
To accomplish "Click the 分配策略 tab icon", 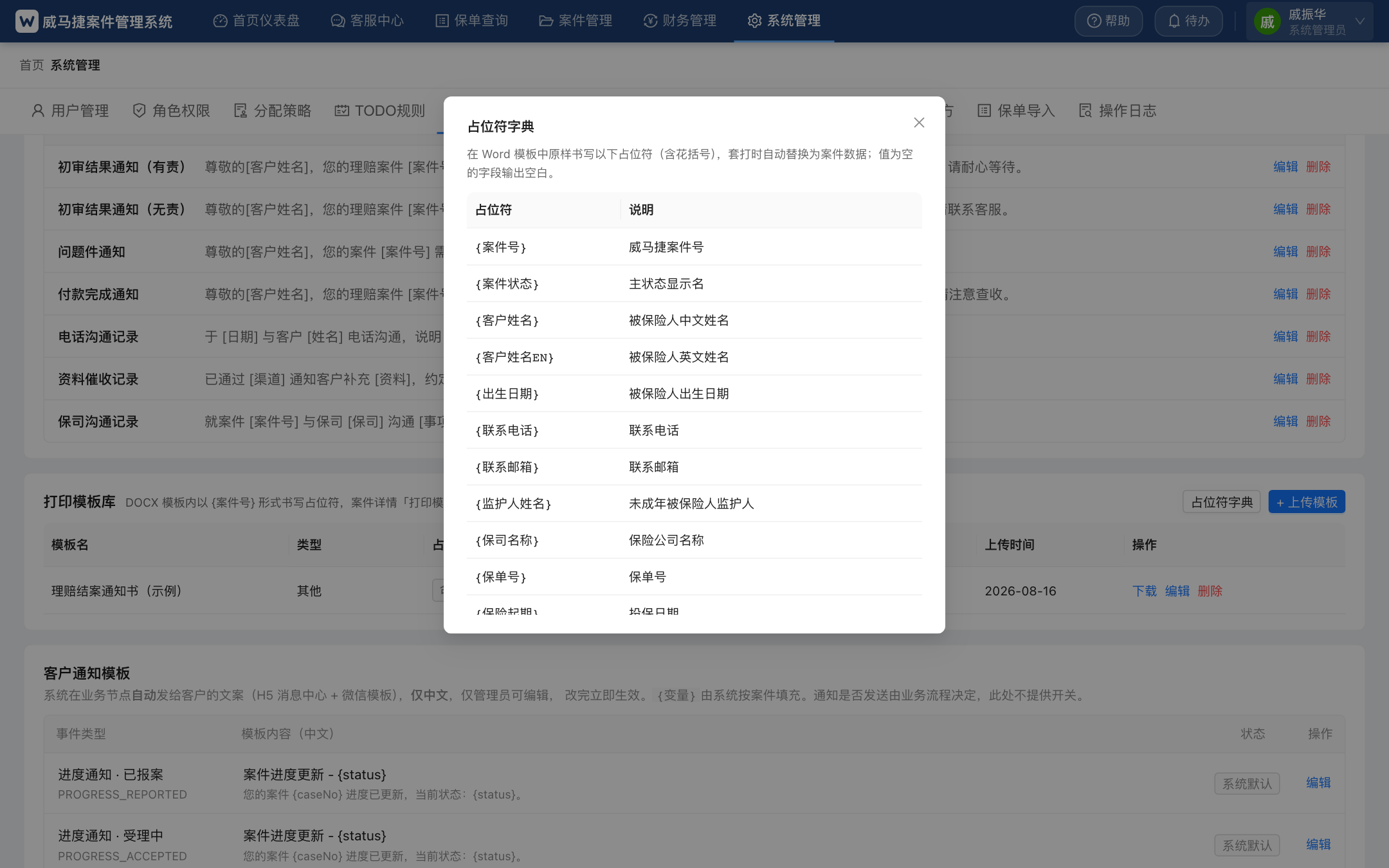I will (241, 111).
